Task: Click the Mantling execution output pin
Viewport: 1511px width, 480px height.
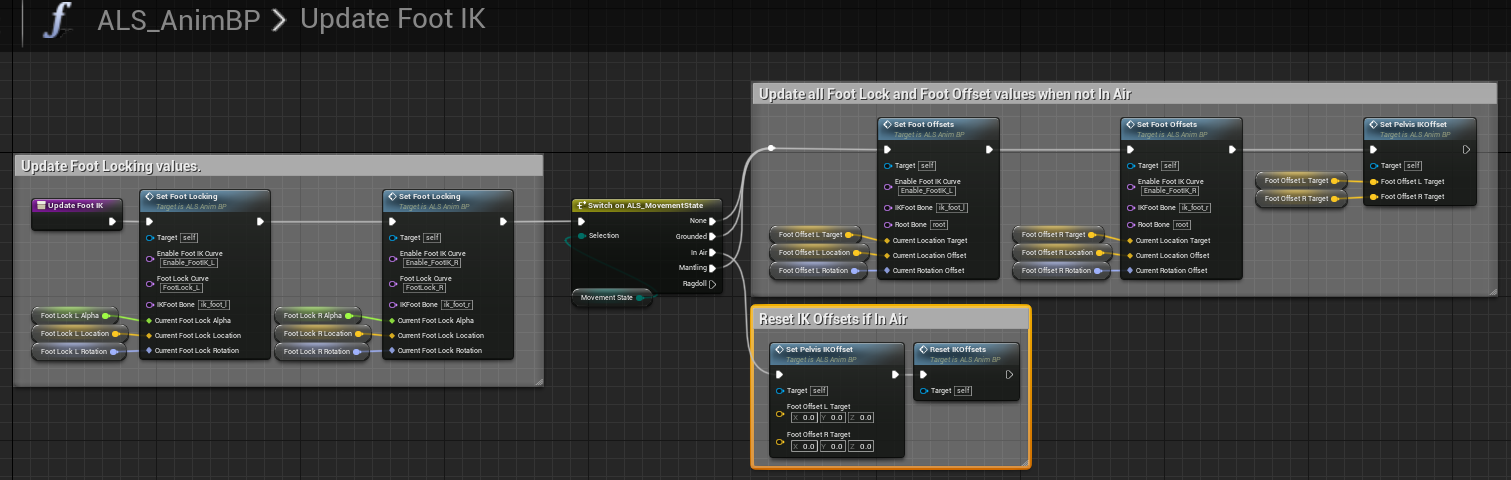Action: (712, 268)
